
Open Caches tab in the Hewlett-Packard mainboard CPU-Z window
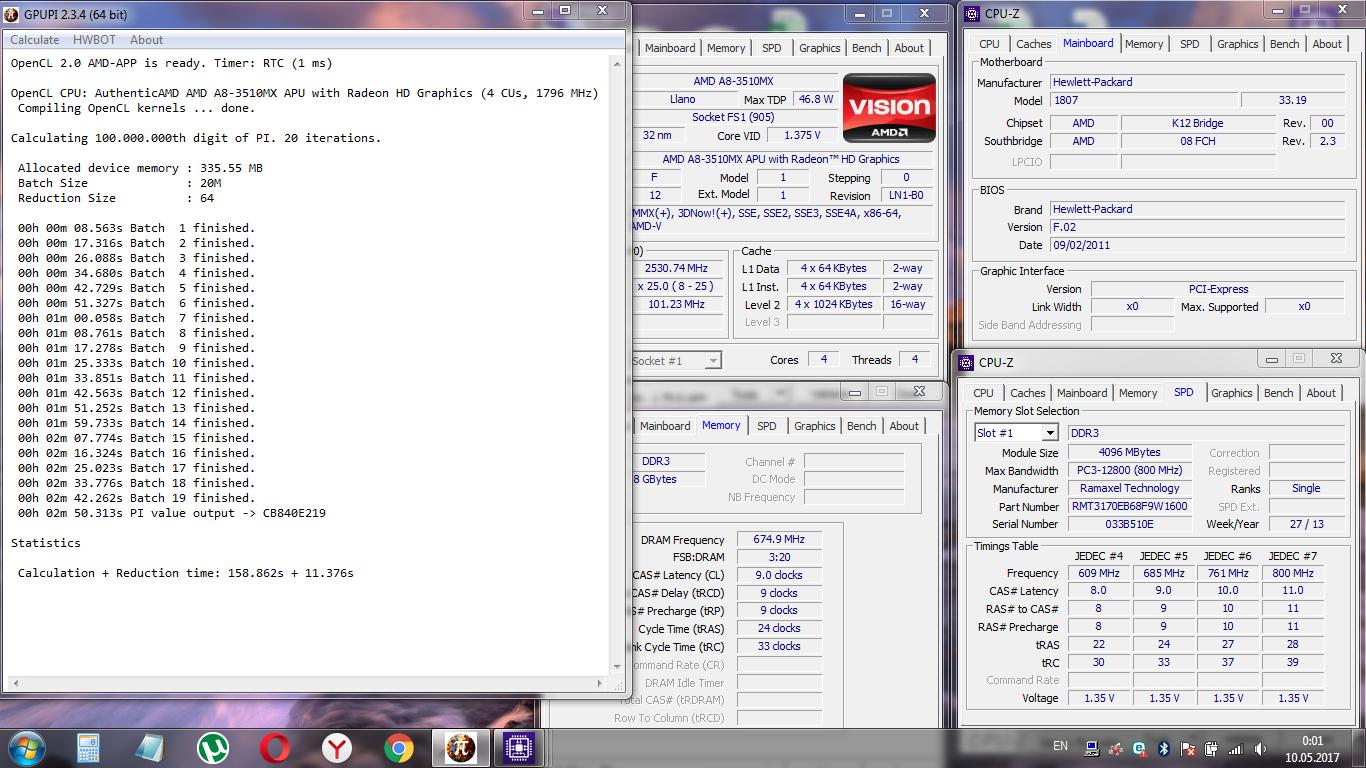tap(1033, 44)
